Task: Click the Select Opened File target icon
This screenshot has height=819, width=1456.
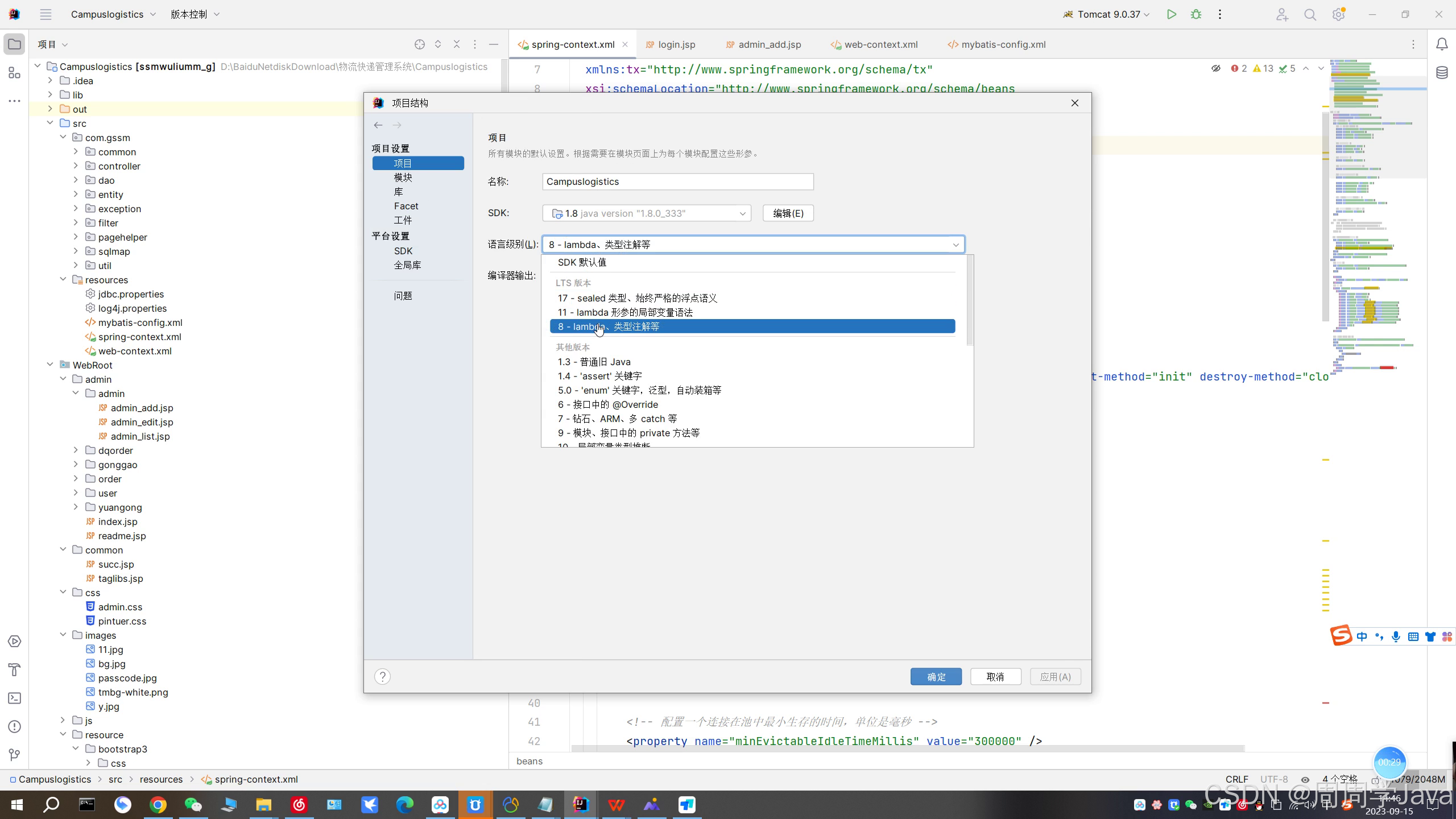Action: 420,44
